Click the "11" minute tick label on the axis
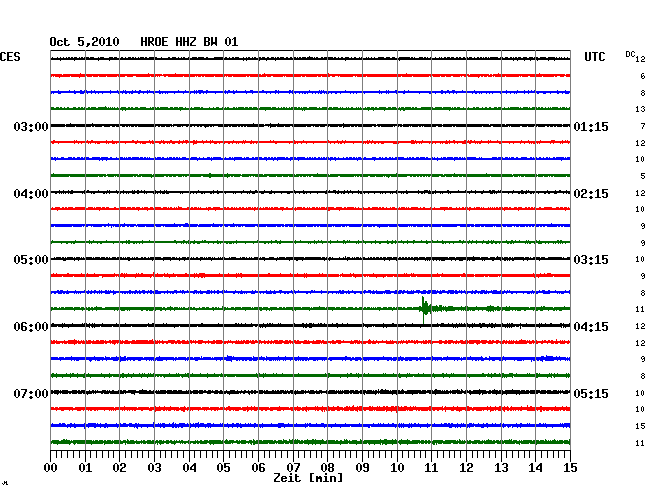This screenshot has height=494, width=650. 431,467
